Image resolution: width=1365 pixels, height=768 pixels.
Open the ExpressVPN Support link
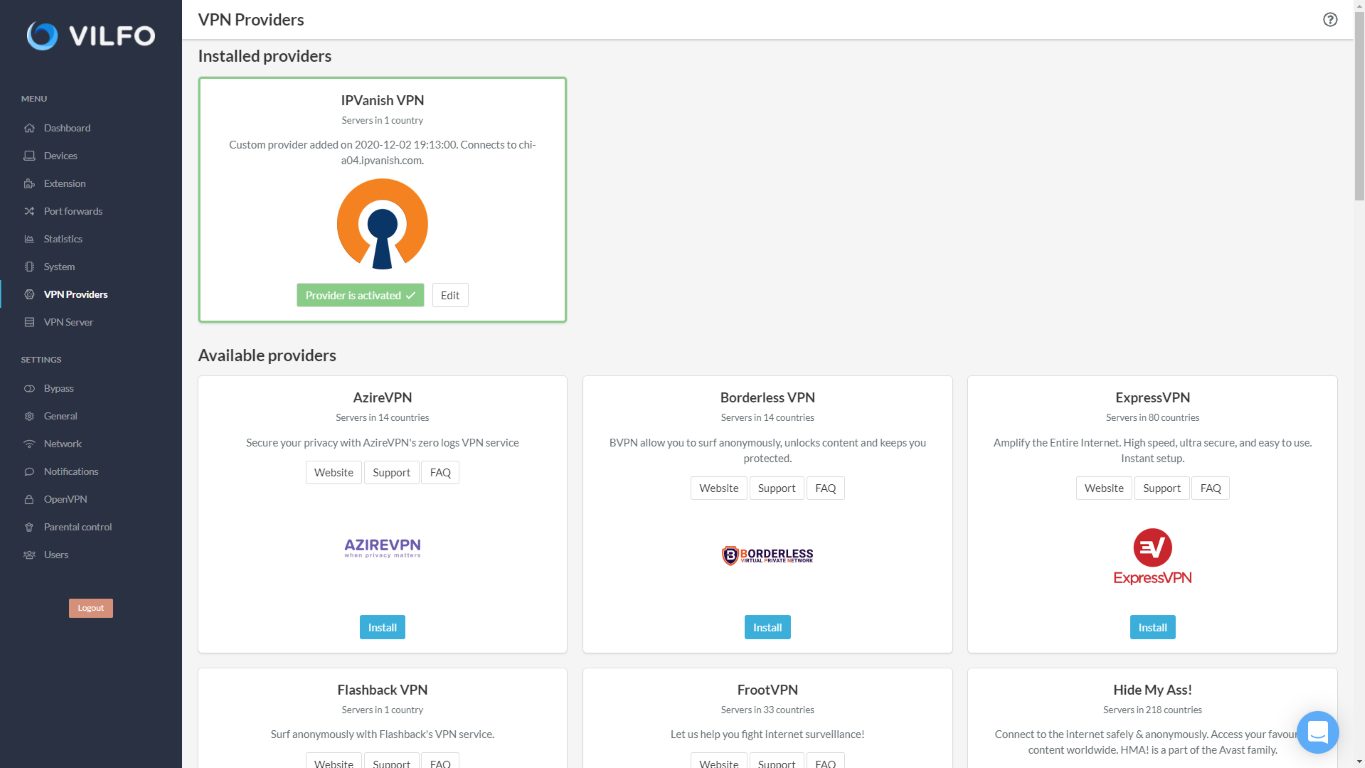[x=1162, y=488]
